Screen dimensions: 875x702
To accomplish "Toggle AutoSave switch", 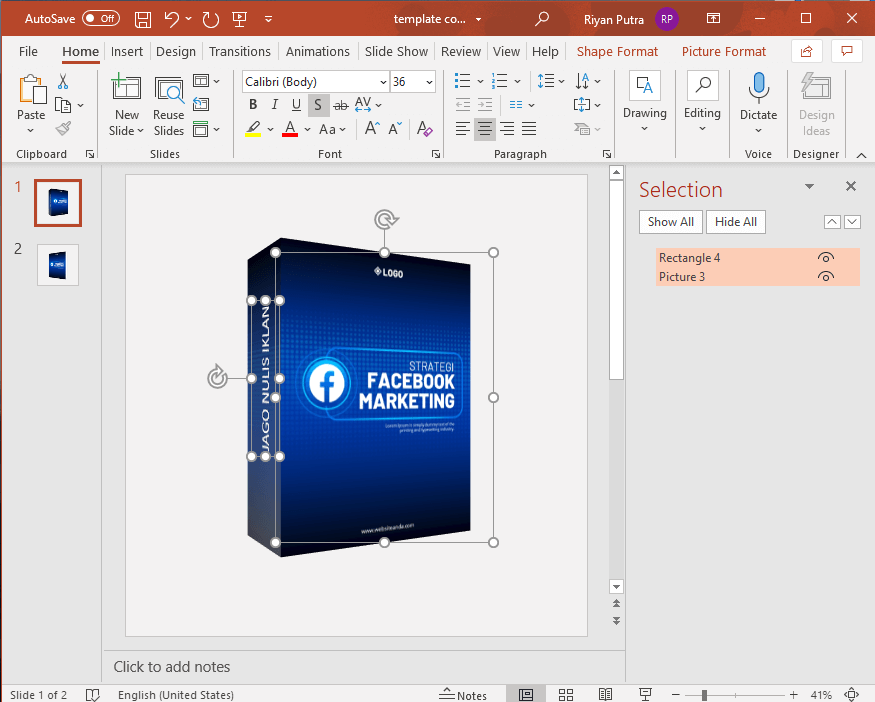I will tap(100, 18).
